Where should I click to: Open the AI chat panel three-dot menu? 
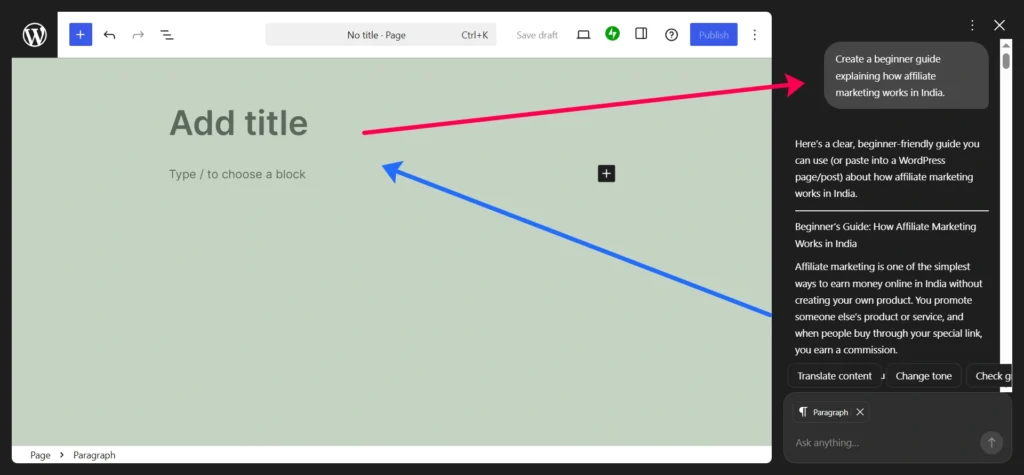coord(972,25)
